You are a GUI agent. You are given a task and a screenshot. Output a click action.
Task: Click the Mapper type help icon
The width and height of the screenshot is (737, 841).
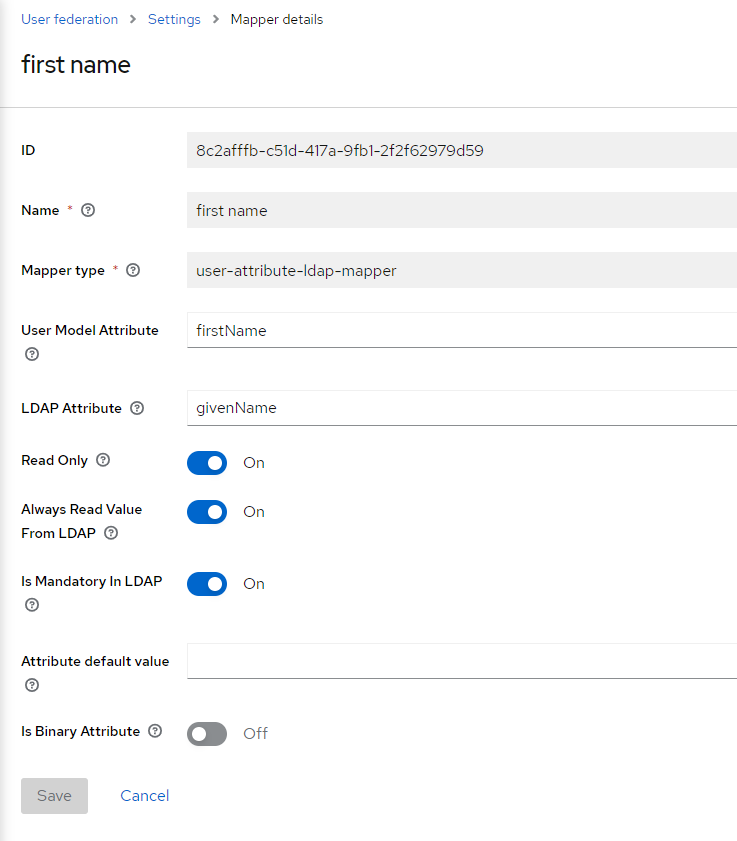pyautogui.click(x=133, y=271)
